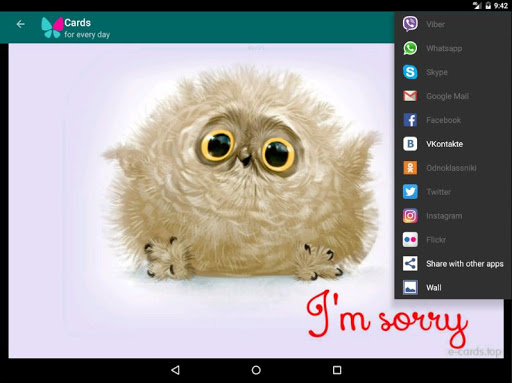Screen dimensions: 512x383
Task: Select the Whatsapp icon
Action: (410, 48)
